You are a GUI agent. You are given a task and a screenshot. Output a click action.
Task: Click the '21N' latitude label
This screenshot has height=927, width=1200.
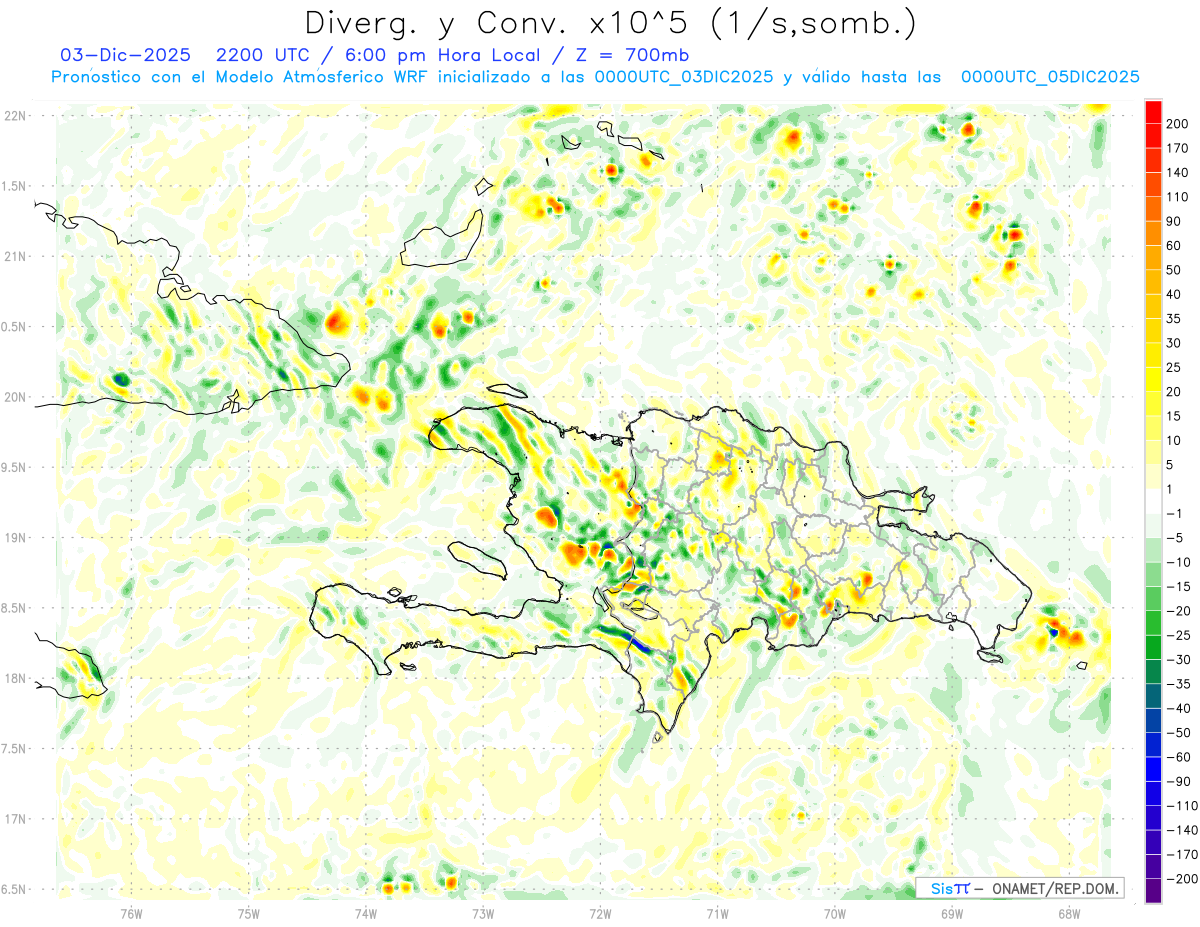(15, 256)
